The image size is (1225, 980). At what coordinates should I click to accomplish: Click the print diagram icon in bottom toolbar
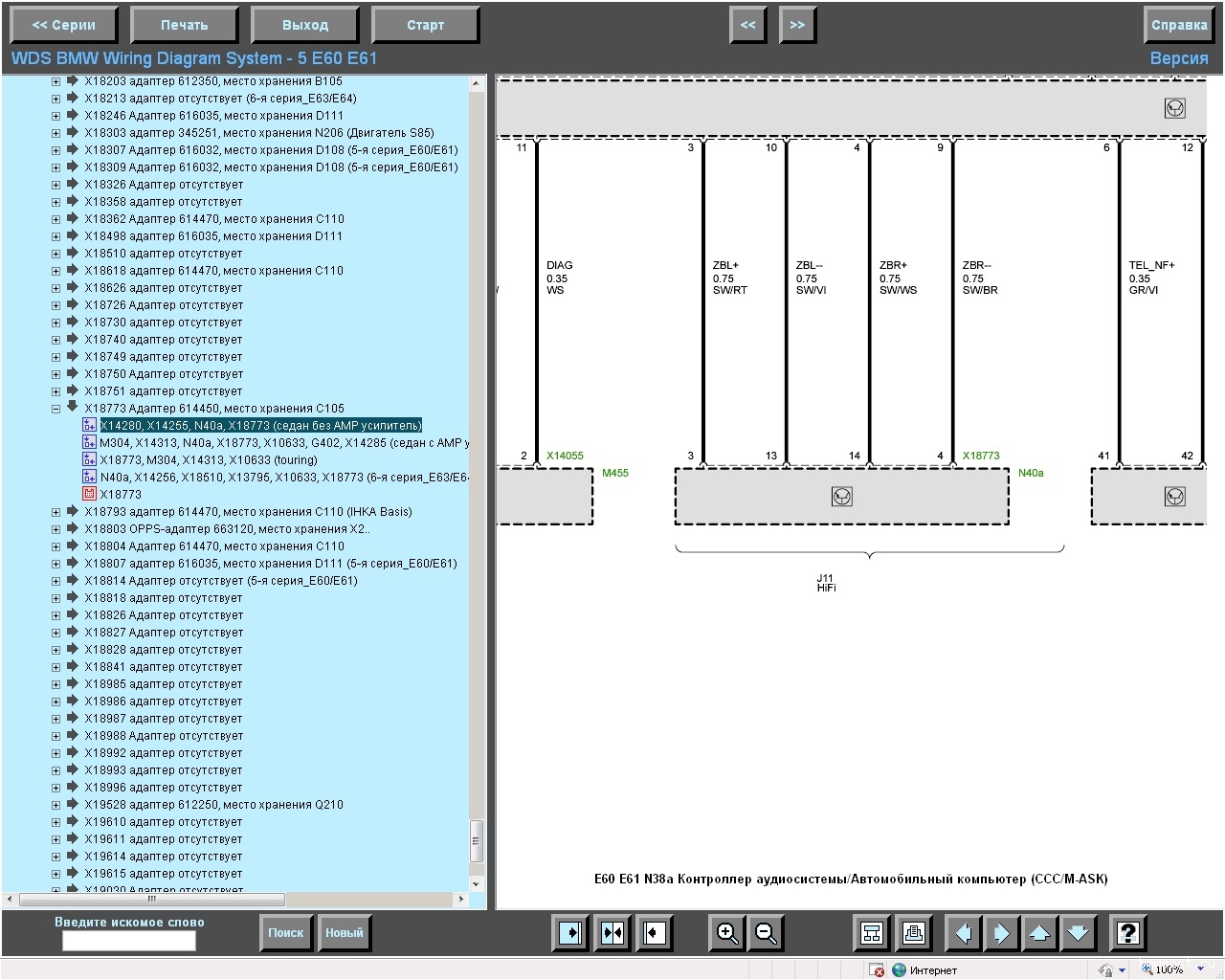click(x=913, y=932)
